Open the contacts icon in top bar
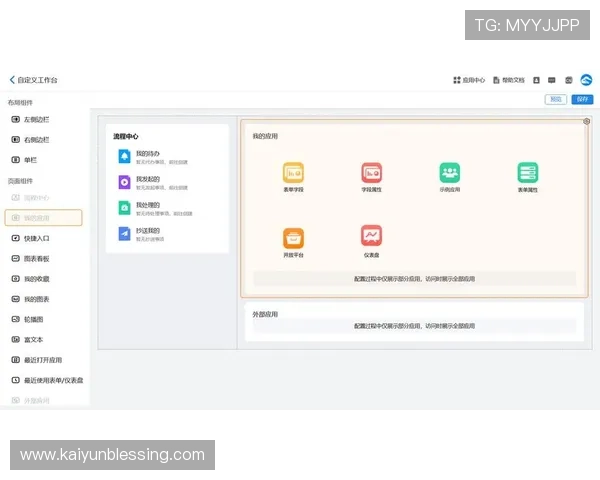Image resolution: width=600 pixels, height=480 pixels. tap(536, 80)
